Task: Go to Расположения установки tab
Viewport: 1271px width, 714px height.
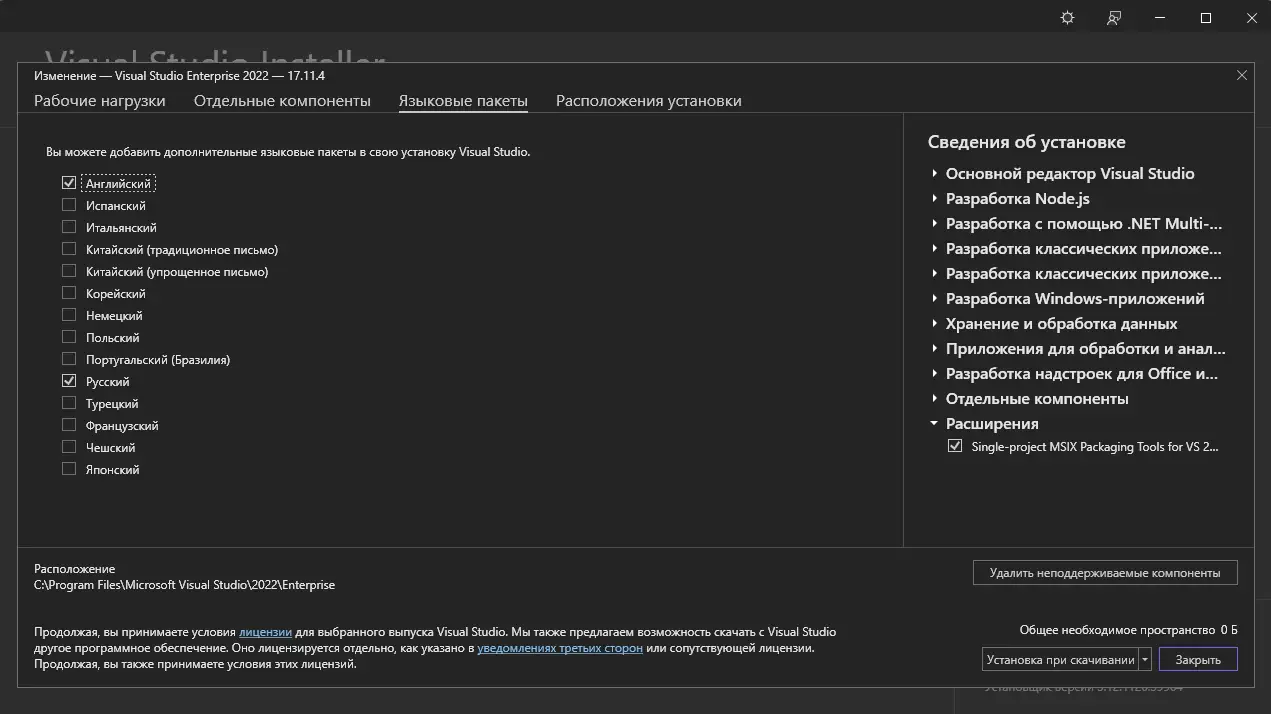Action: (x=649, y=101)
